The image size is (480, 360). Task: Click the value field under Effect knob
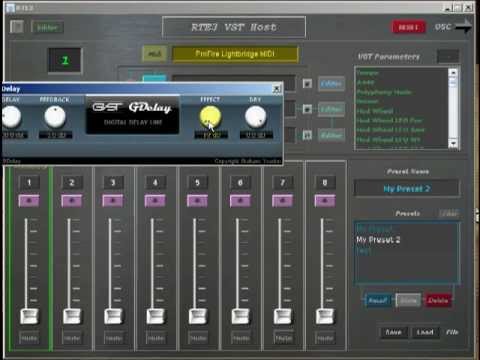point(211,135)
